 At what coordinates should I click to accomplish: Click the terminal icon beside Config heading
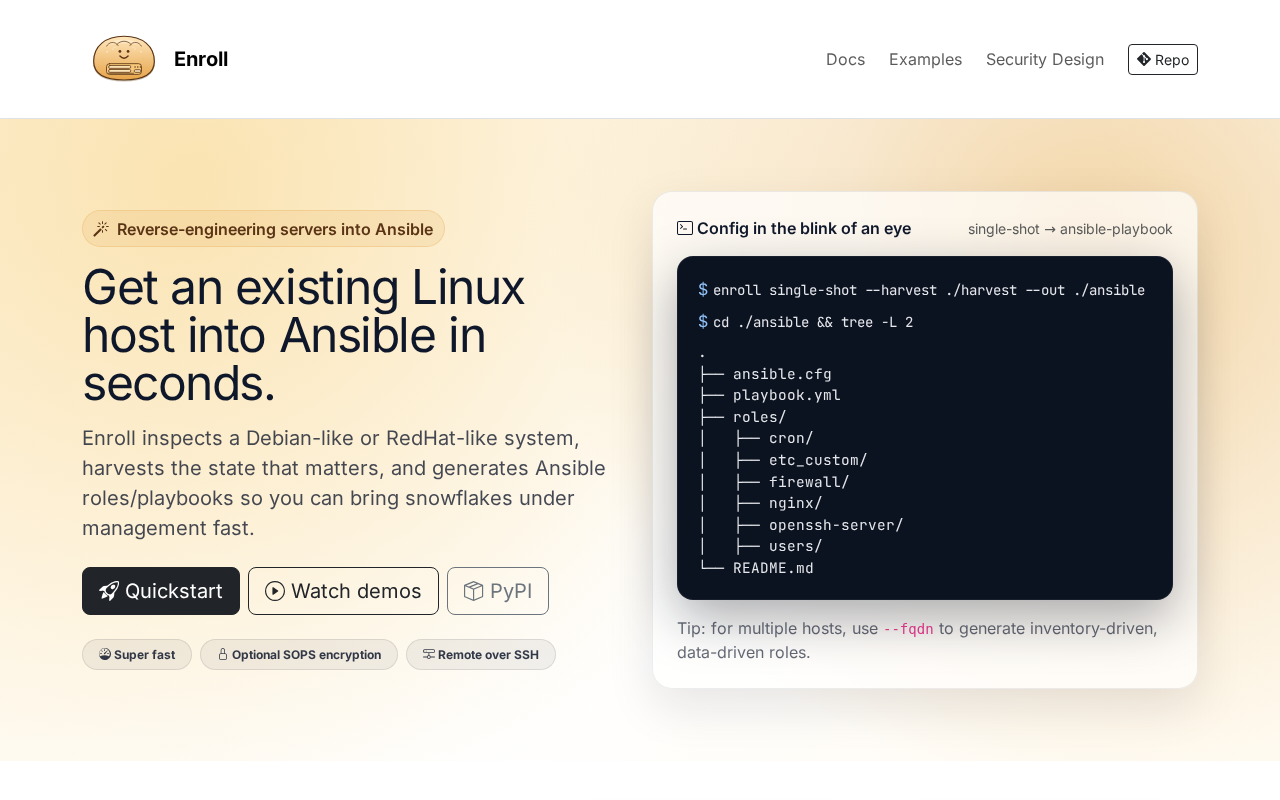(683, 227)
